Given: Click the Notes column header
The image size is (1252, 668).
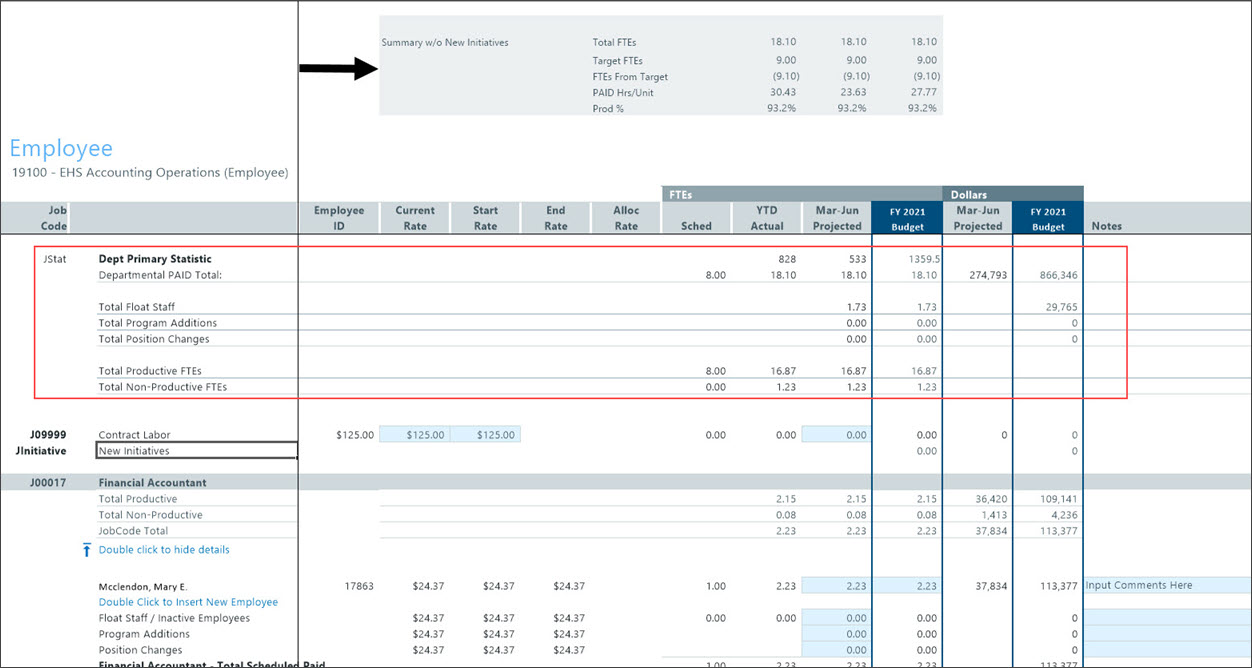Looking at the screenshot, I should tap(1107, 226).
